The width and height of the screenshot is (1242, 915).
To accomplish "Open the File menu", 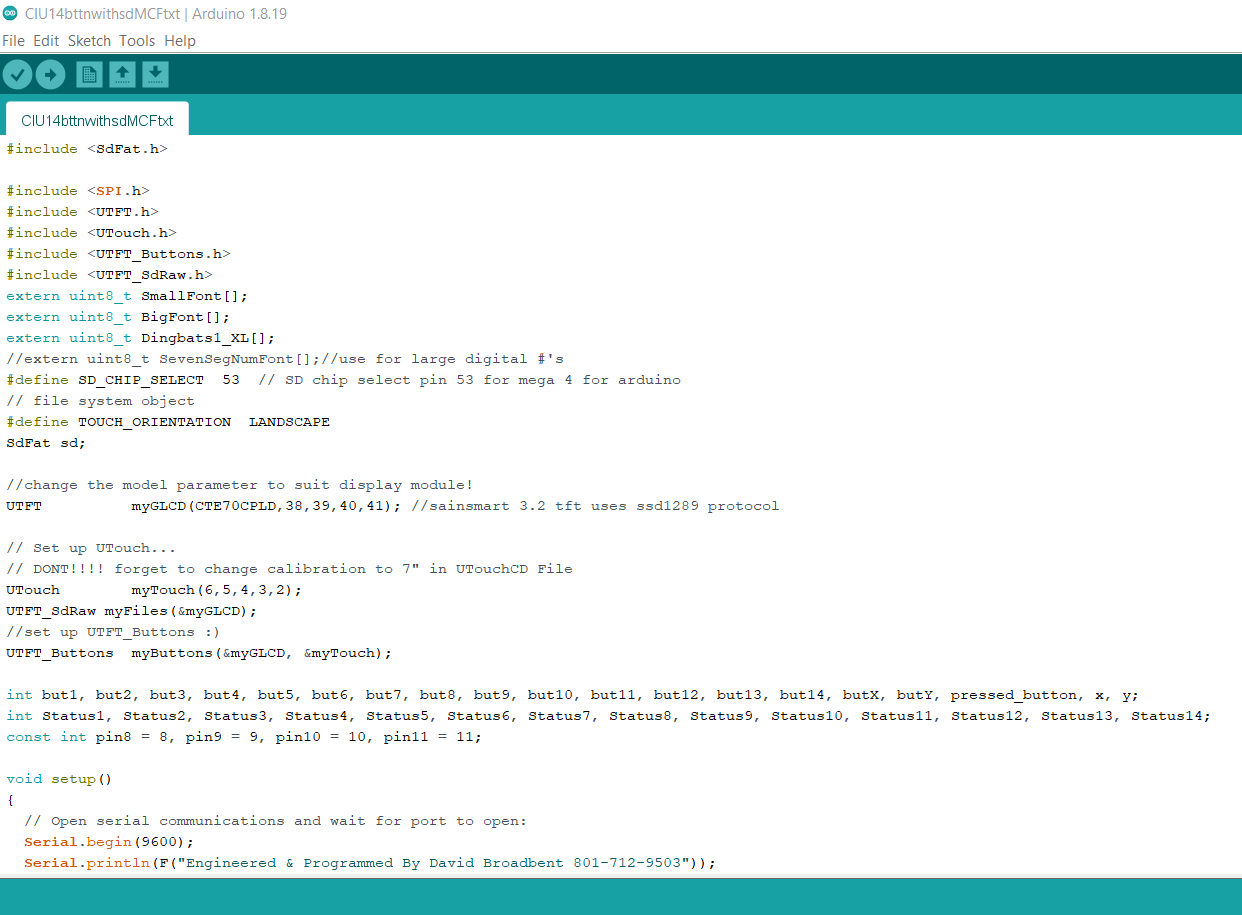I will pos(13,41).
